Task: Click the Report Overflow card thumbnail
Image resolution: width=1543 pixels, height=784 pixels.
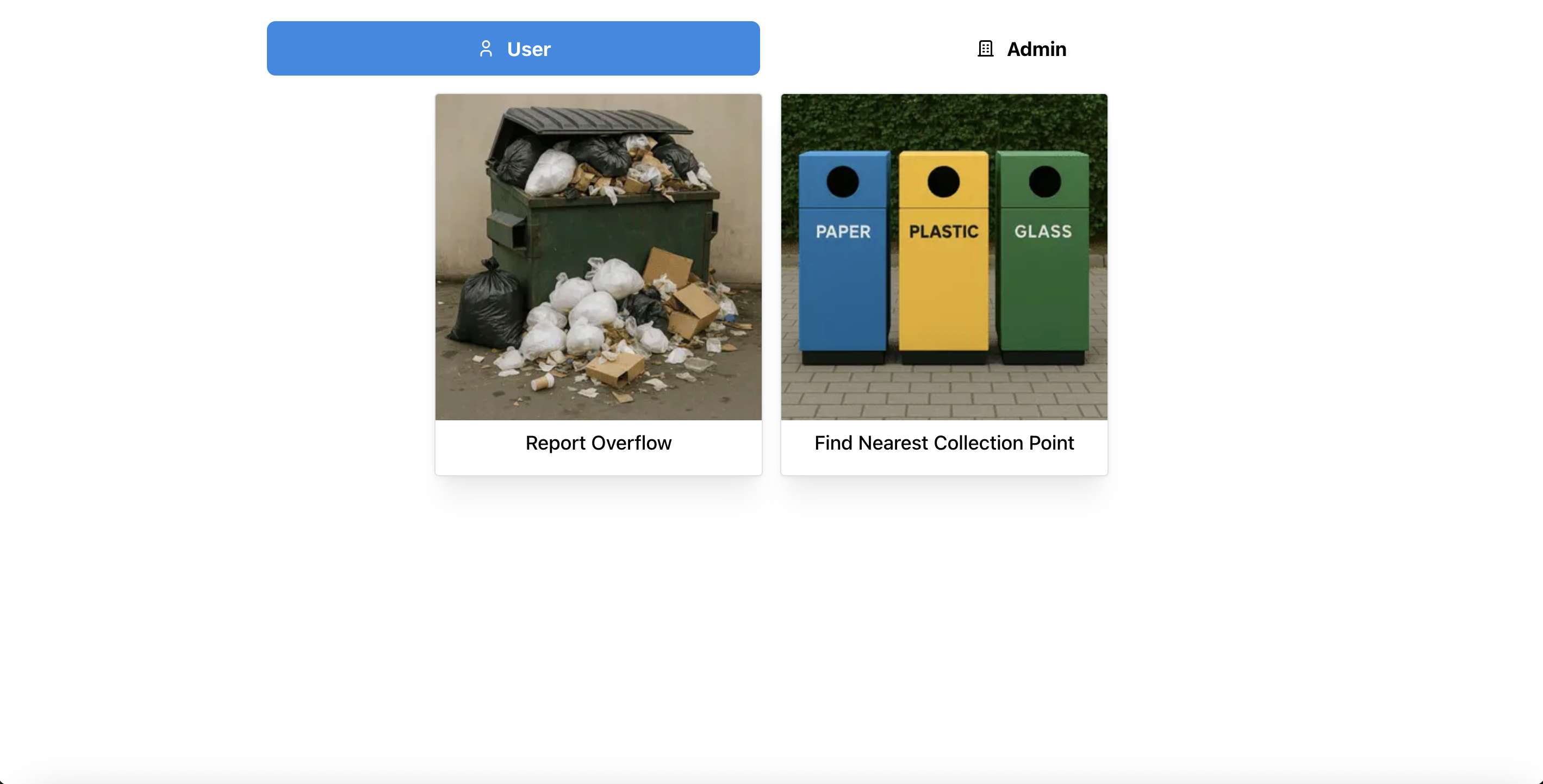Action: (598, 258)
